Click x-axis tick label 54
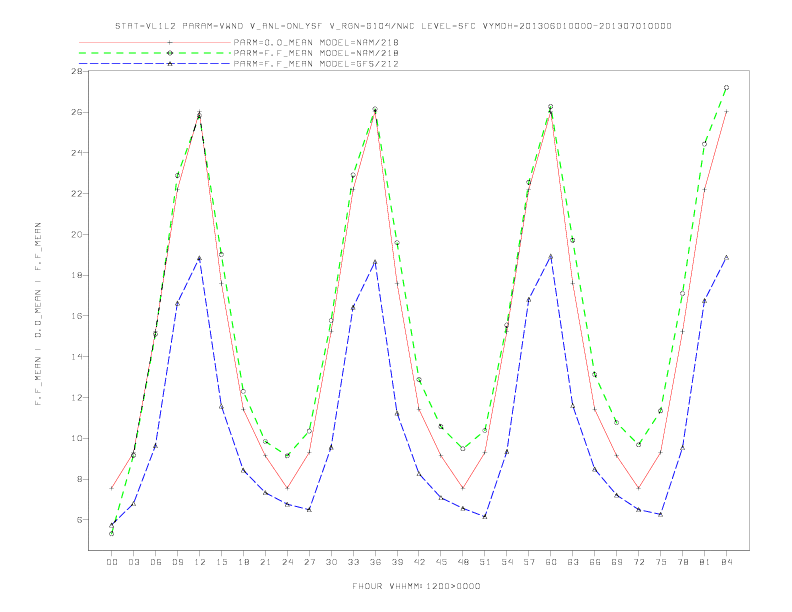Screen dimensions: 792x612 pos(507,562)
